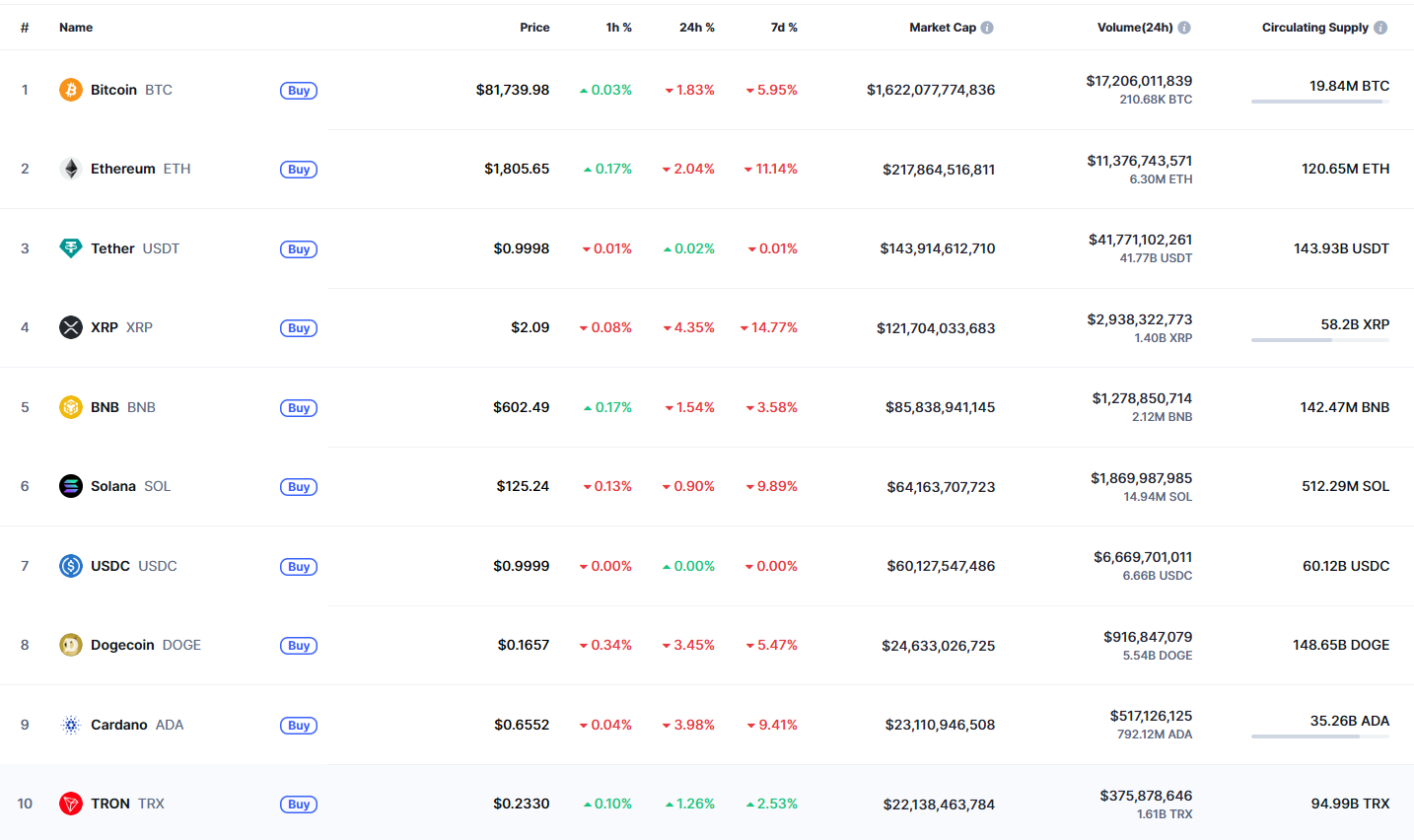The image size is (1414, 840).
Task: Click Cardano's price $0.6552
Action: tap(522, 725)
